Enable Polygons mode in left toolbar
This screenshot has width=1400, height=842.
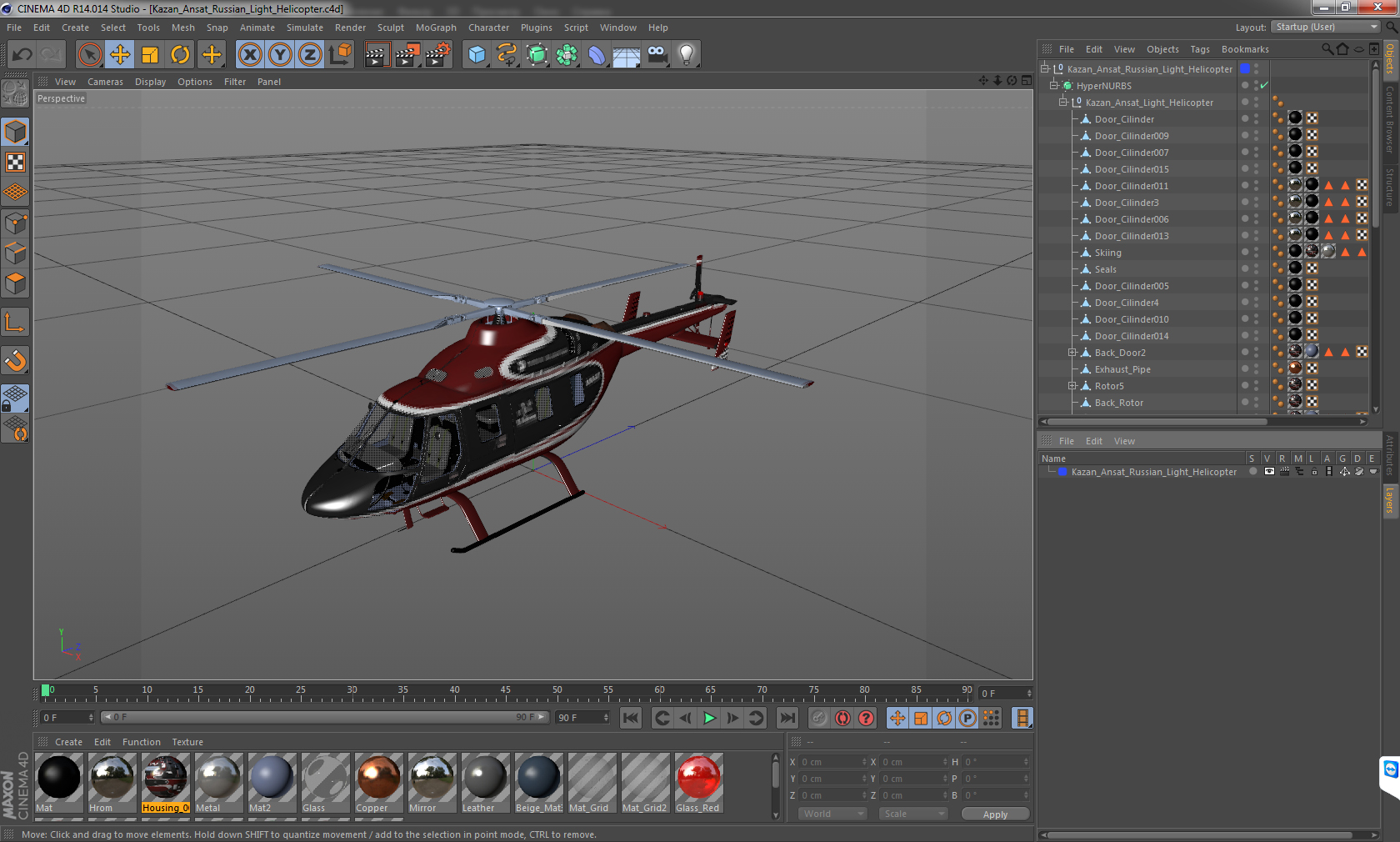coord(16,283)
